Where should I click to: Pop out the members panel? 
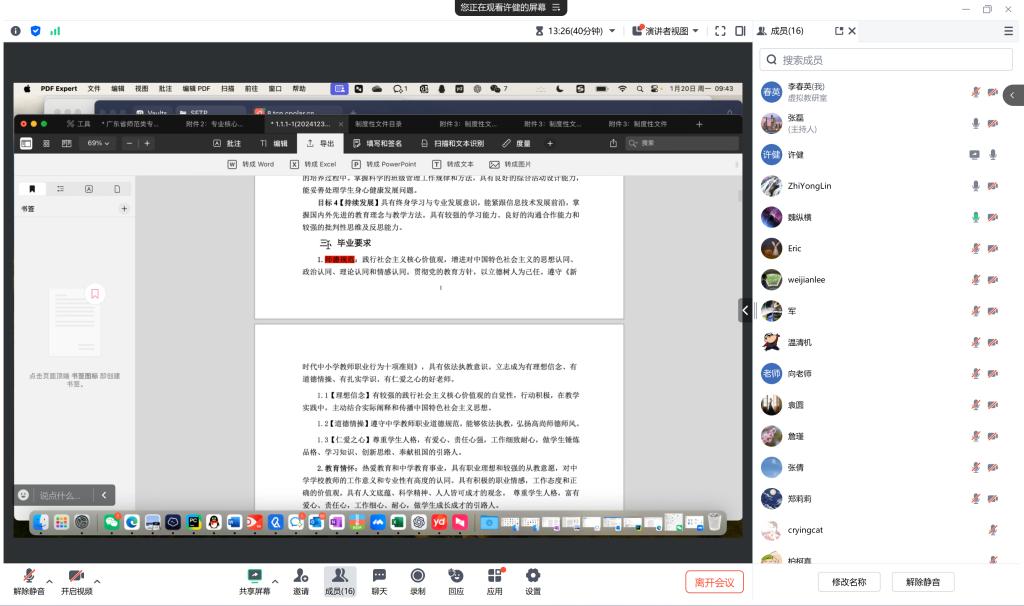coord(838,31)
